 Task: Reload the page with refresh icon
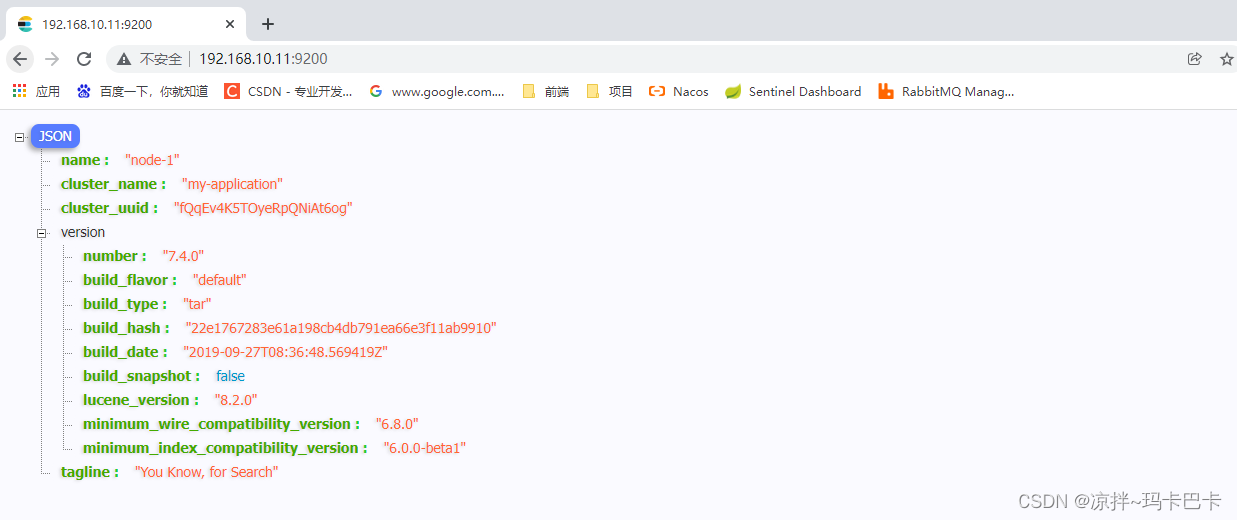click(x=84, y=59)
